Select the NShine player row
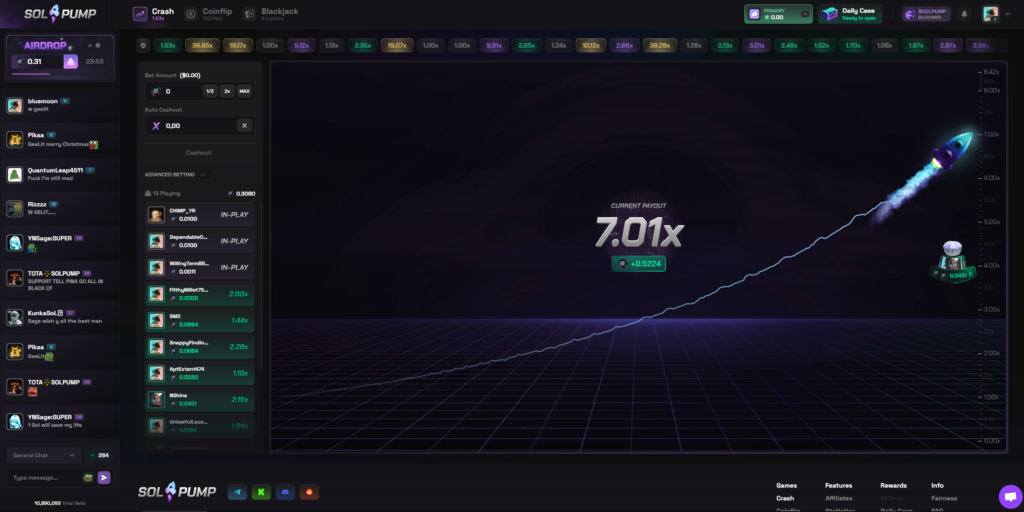The height and width of the screenshot is (512, 1024). tap(199, 400)
